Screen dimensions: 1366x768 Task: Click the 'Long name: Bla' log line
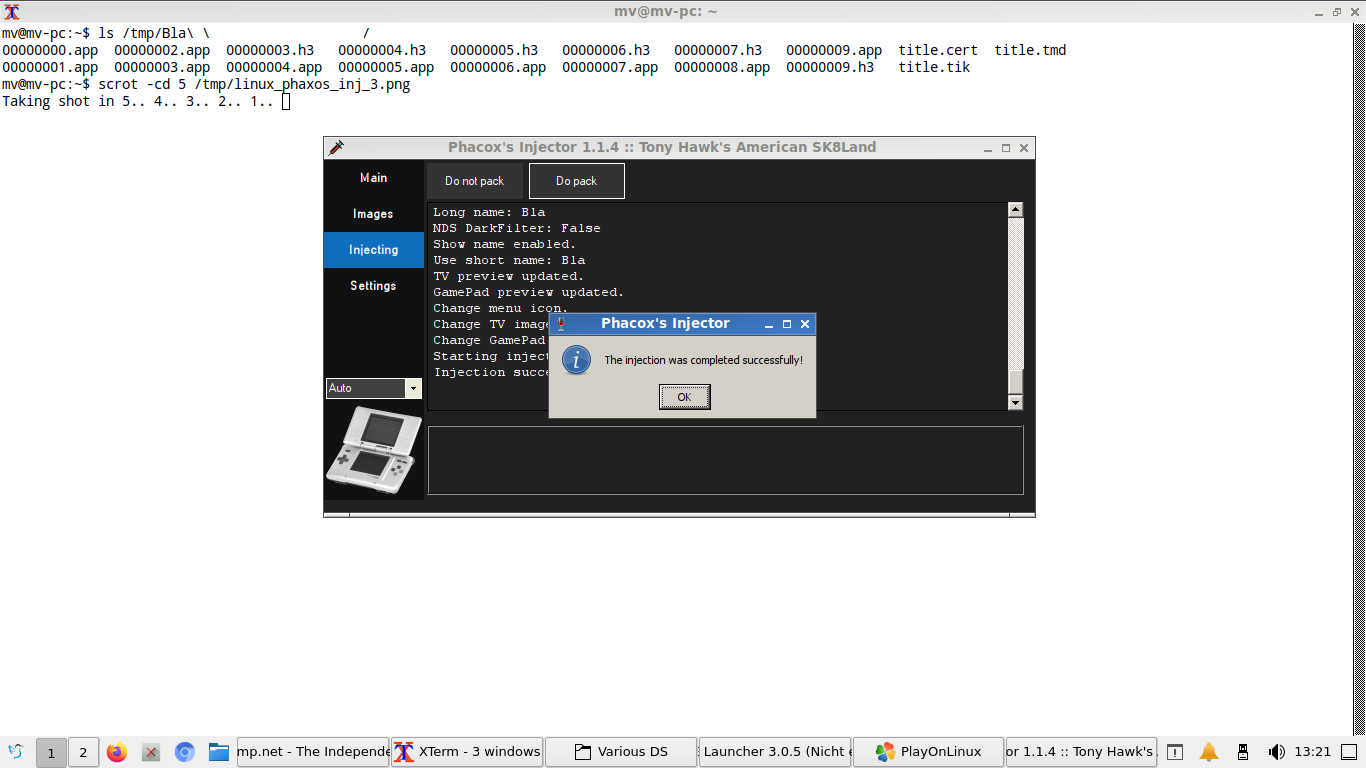coord(489,212)
